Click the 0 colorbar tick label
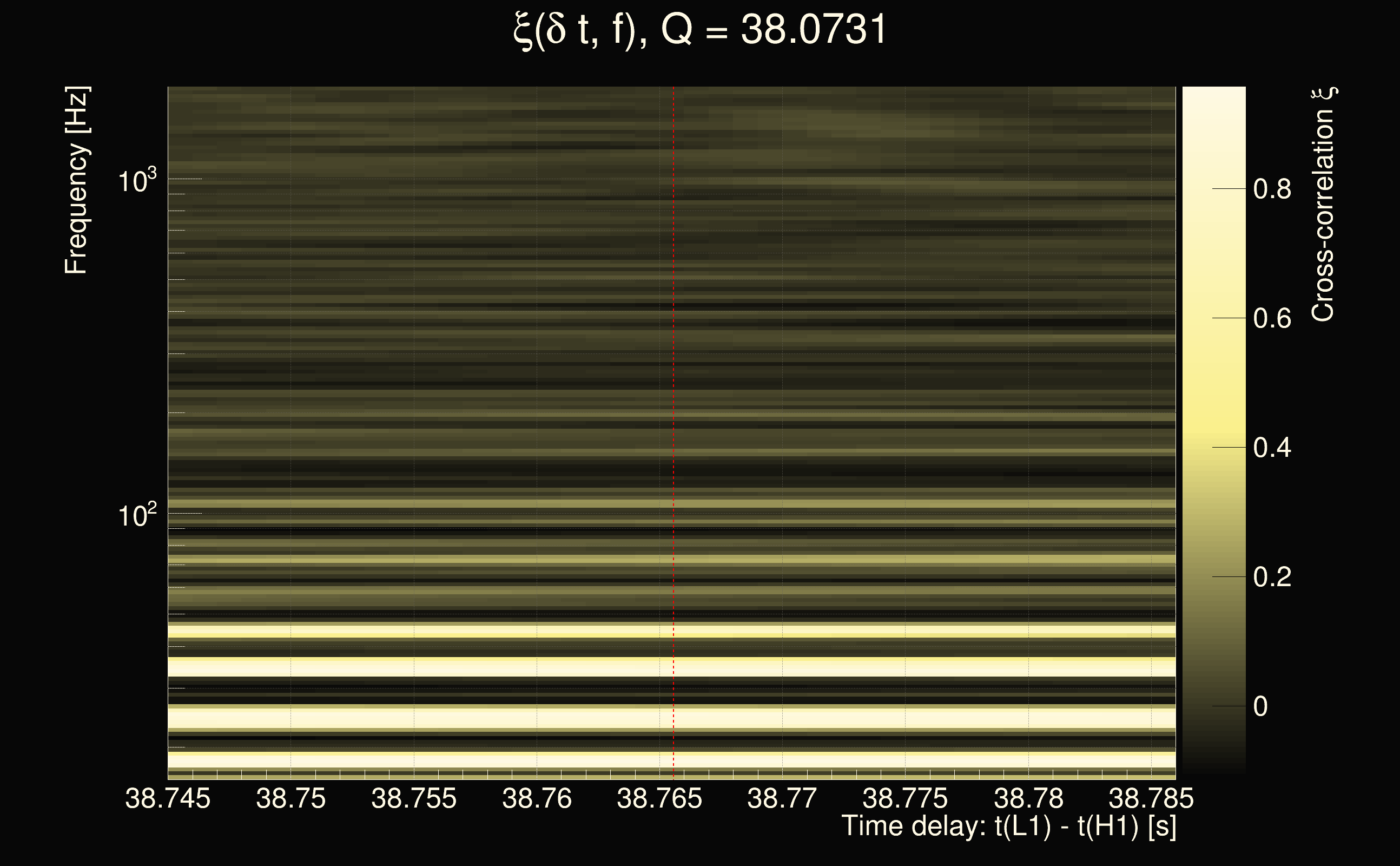Viewport: 1400px width, 866px height. (x=1260, y=706)
